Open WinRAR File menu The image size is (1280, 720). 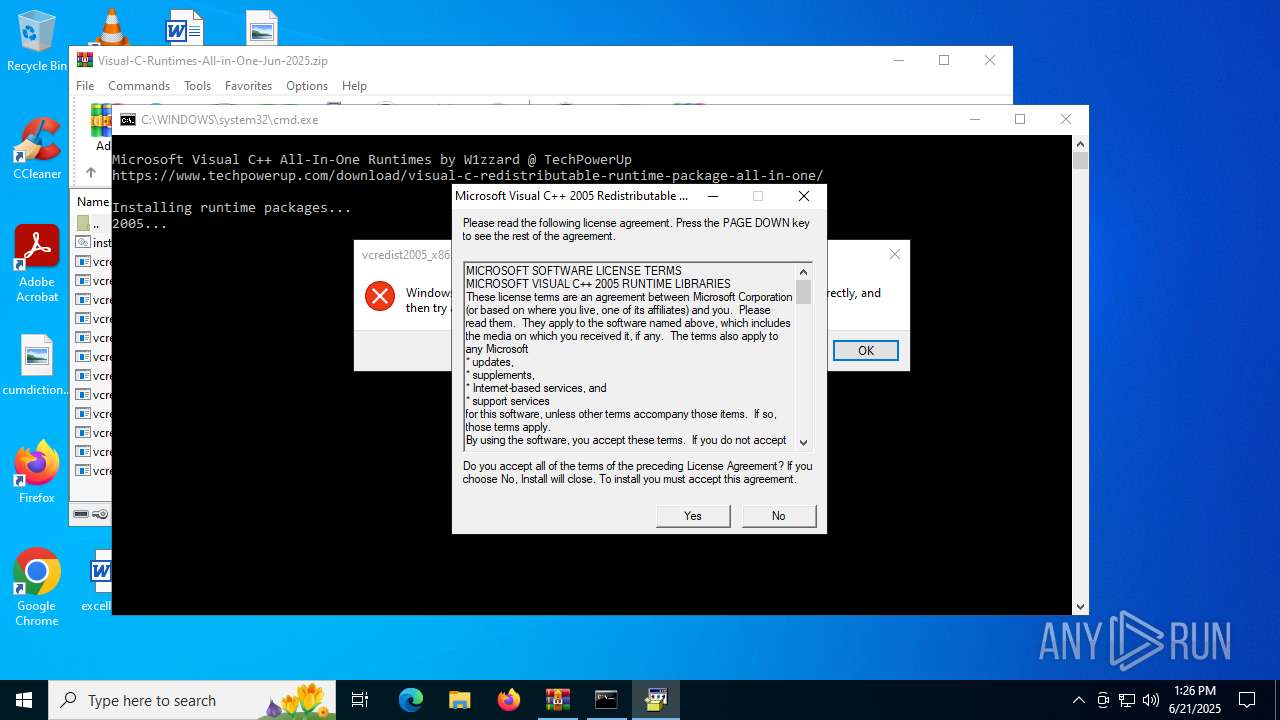tap(85, 86)
